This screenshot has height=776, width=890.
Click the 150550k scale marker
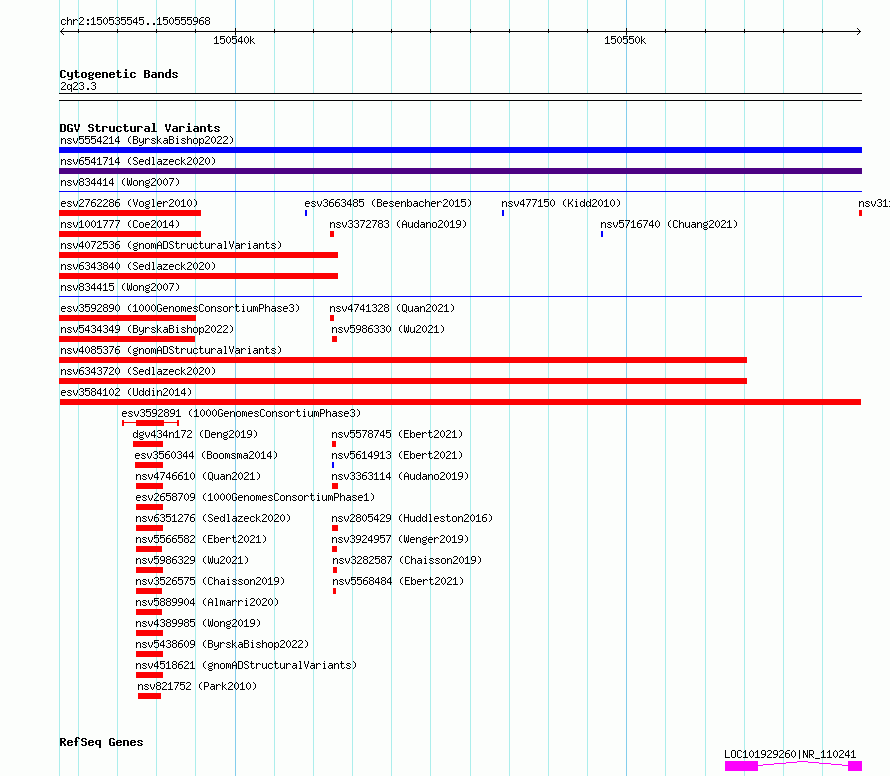(625, 40)
